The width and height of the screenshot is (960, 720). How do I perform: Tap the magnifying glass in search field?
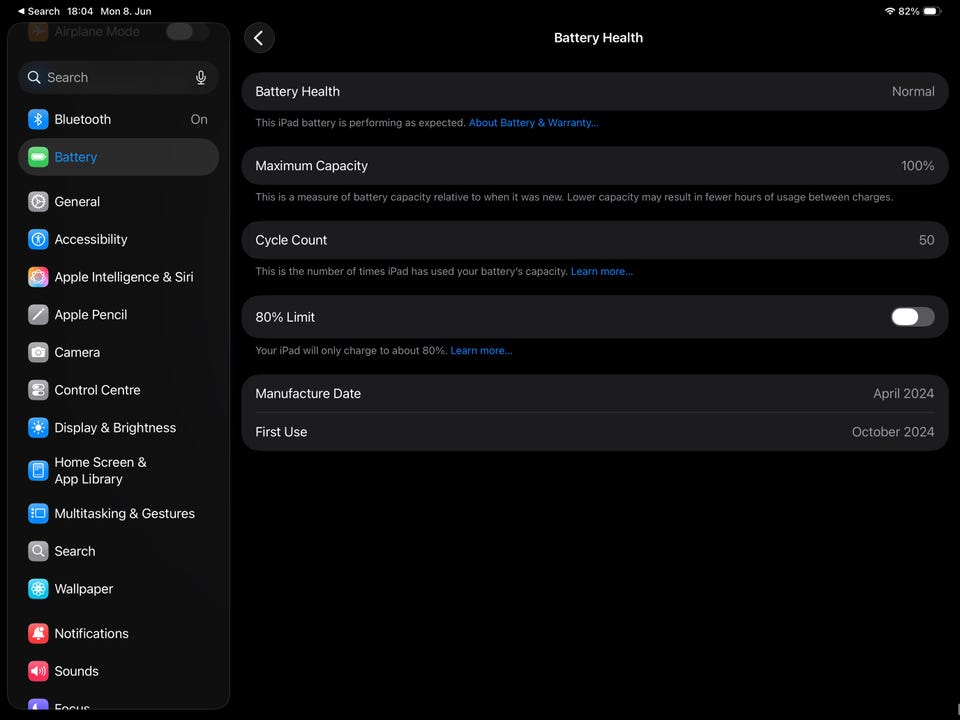(x=34, y=78)
